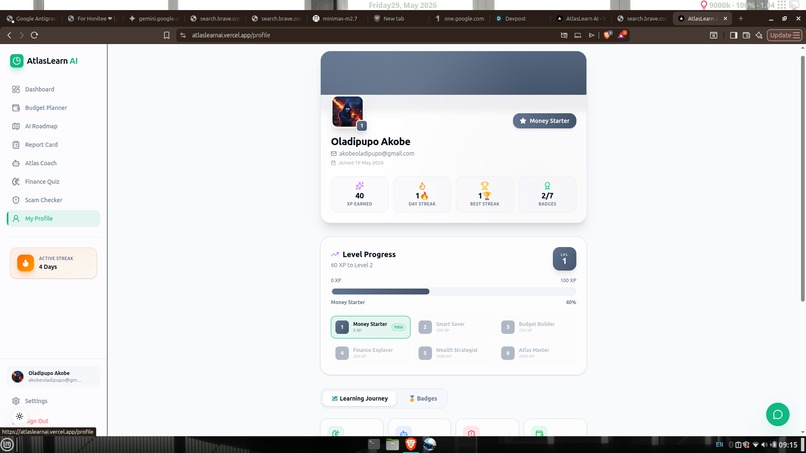Click the akobeoladipupo@gmail.com email link
Viewport: 806px width, 453px height.
coord(376,153)
